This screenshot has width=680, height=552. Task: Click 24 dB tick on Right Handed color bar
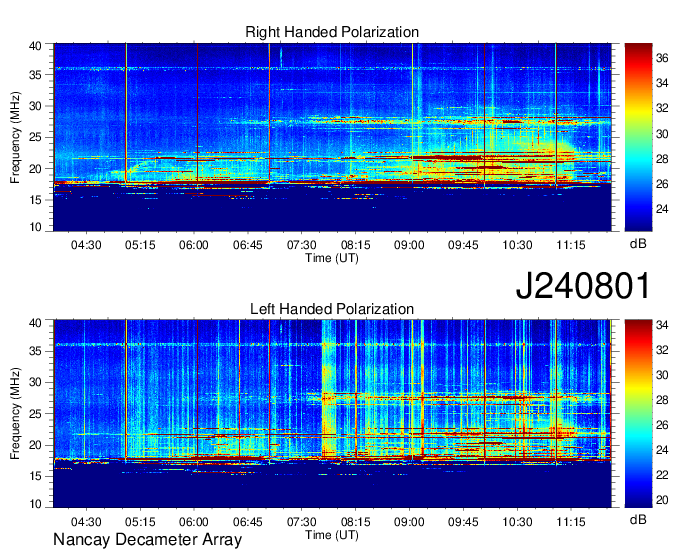(x=662, y=209)
